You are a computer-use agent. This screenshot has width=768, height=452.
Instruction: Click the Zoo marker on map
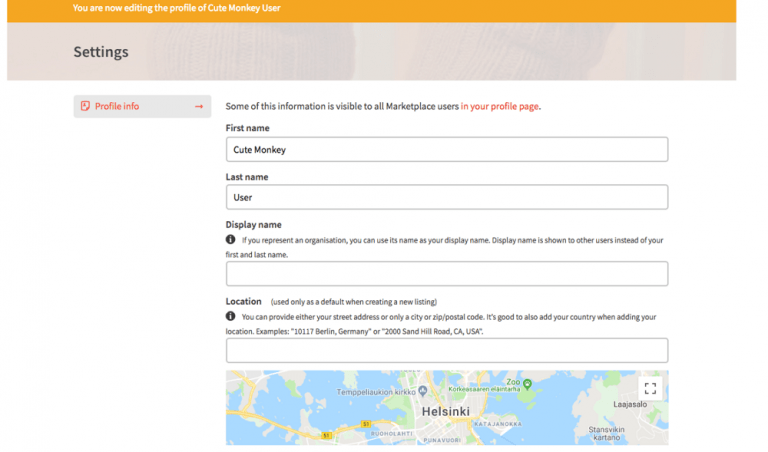[528, 383]
